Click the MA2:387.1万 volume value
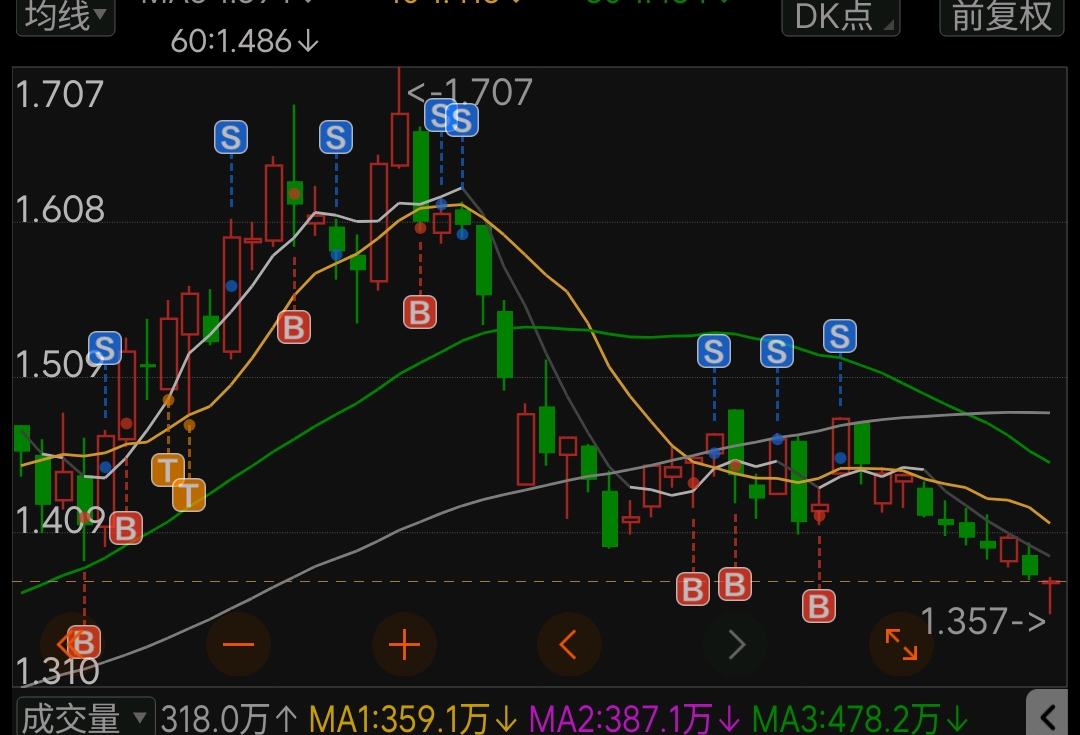This screenshot has width=1080, height=735. pyautogui.click(x=634, y=719)
